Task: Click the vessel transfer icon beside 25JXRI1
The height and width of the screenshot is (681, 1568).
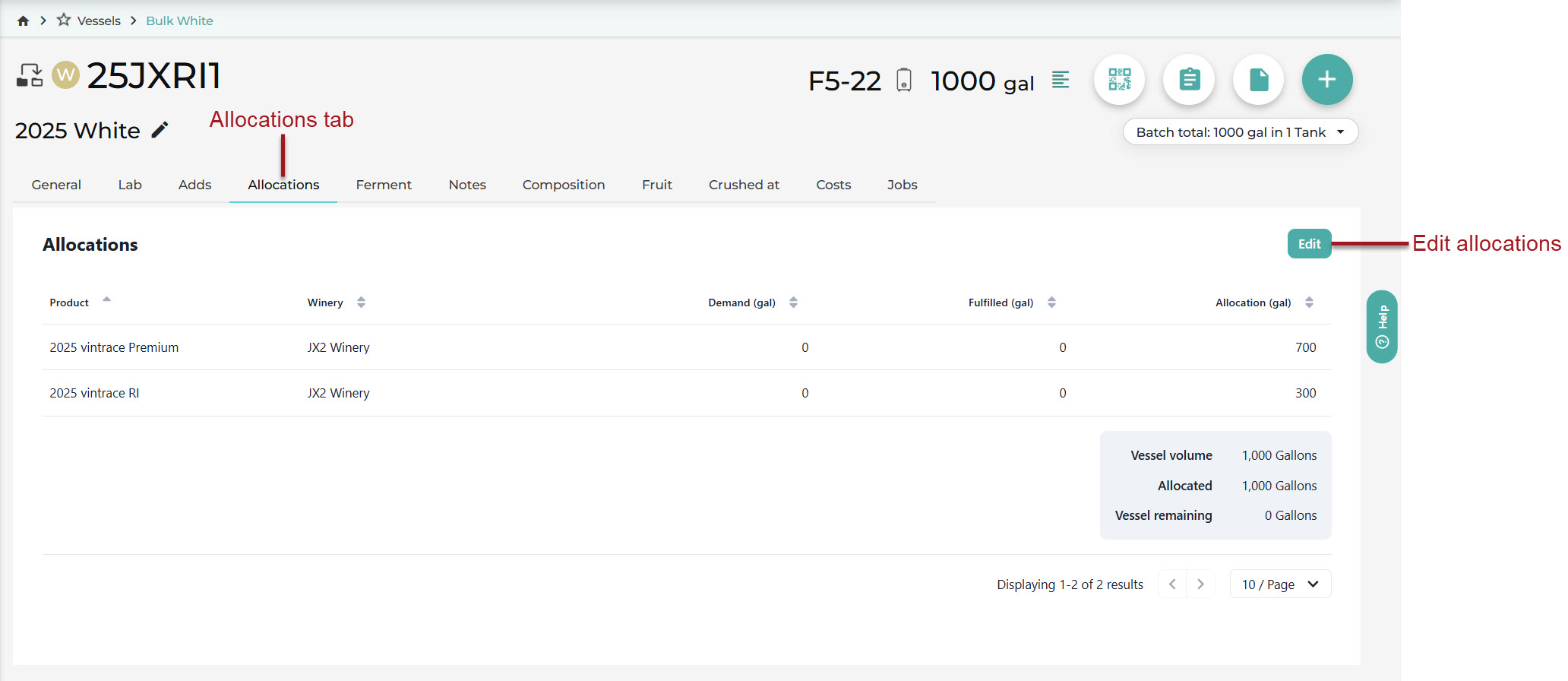Action: tap(30, 75)
